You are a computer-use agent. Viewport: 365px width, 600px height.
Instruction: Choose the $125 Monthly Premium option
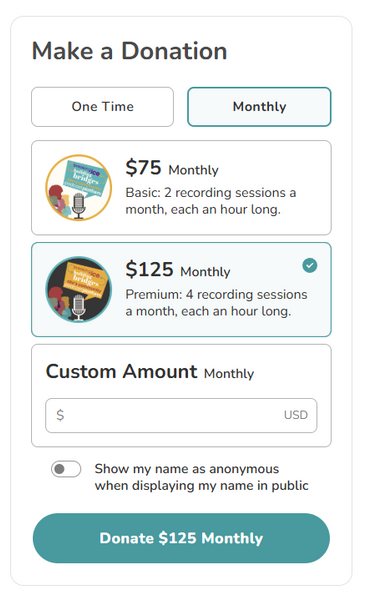pyautogui.click(x=181, y=290)
